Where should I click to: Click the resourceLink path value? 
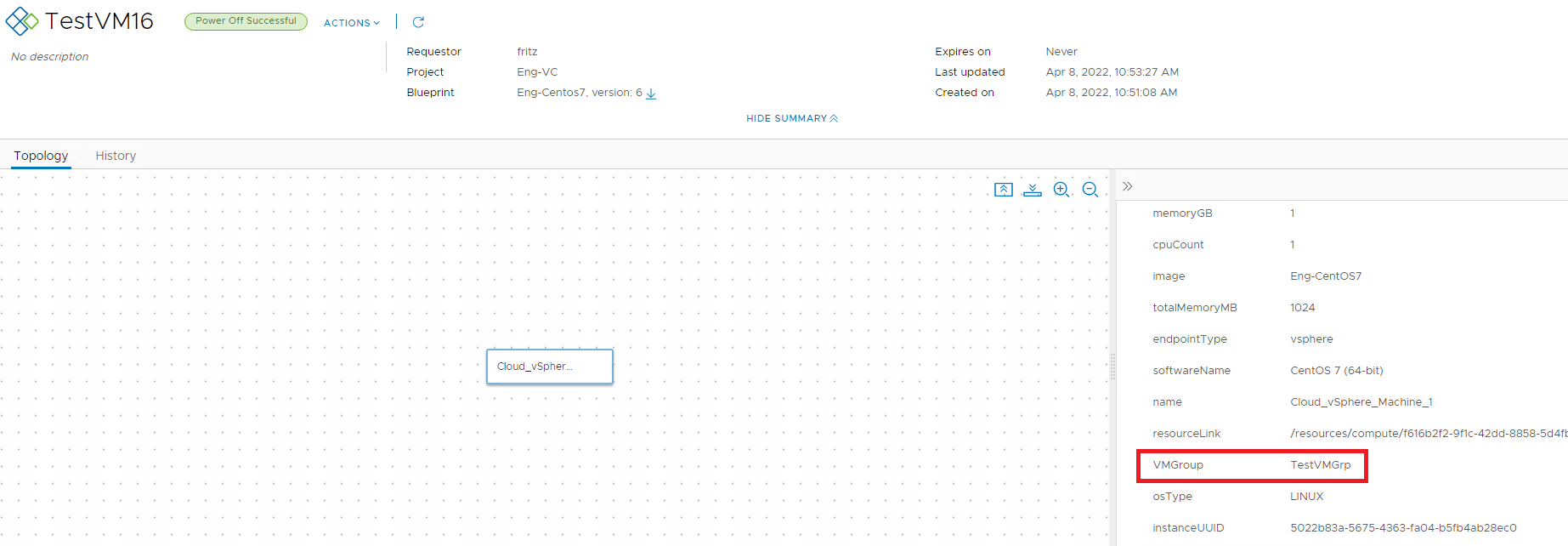tap(1429, 434)
